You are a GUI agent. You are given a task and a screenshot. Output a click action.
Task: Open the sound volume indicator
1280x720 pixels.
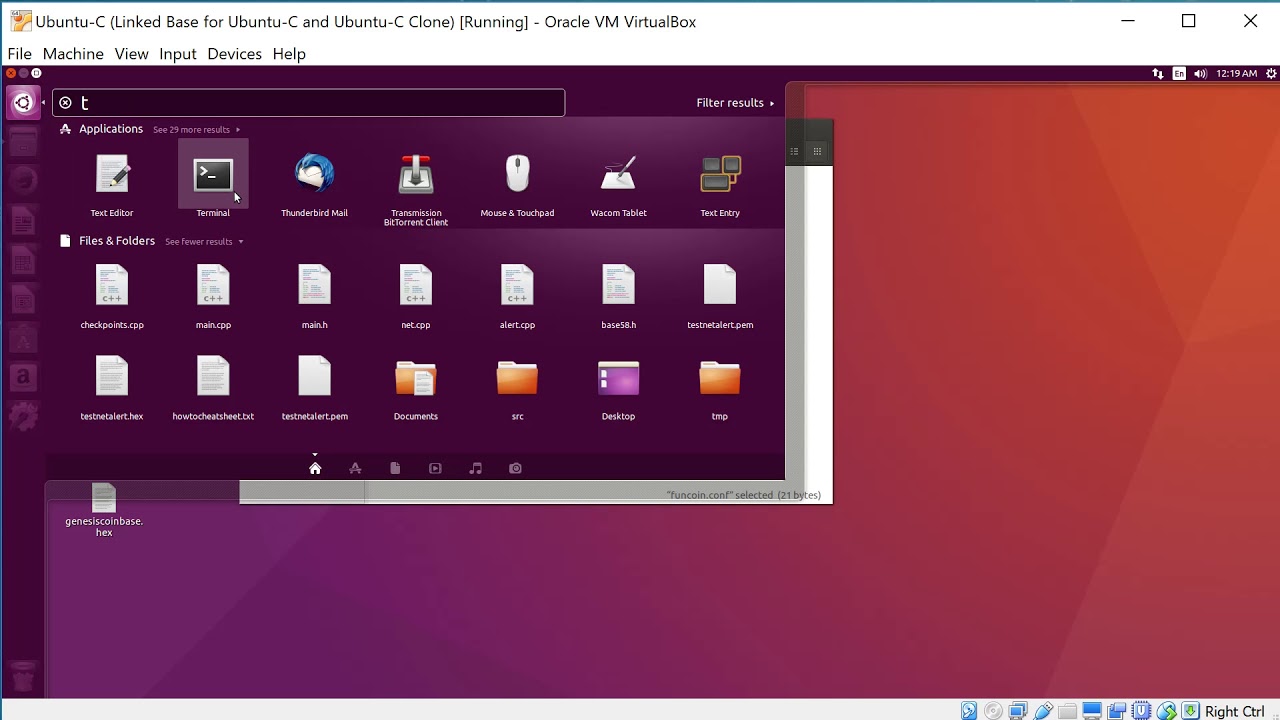[x=1200, y=73]
